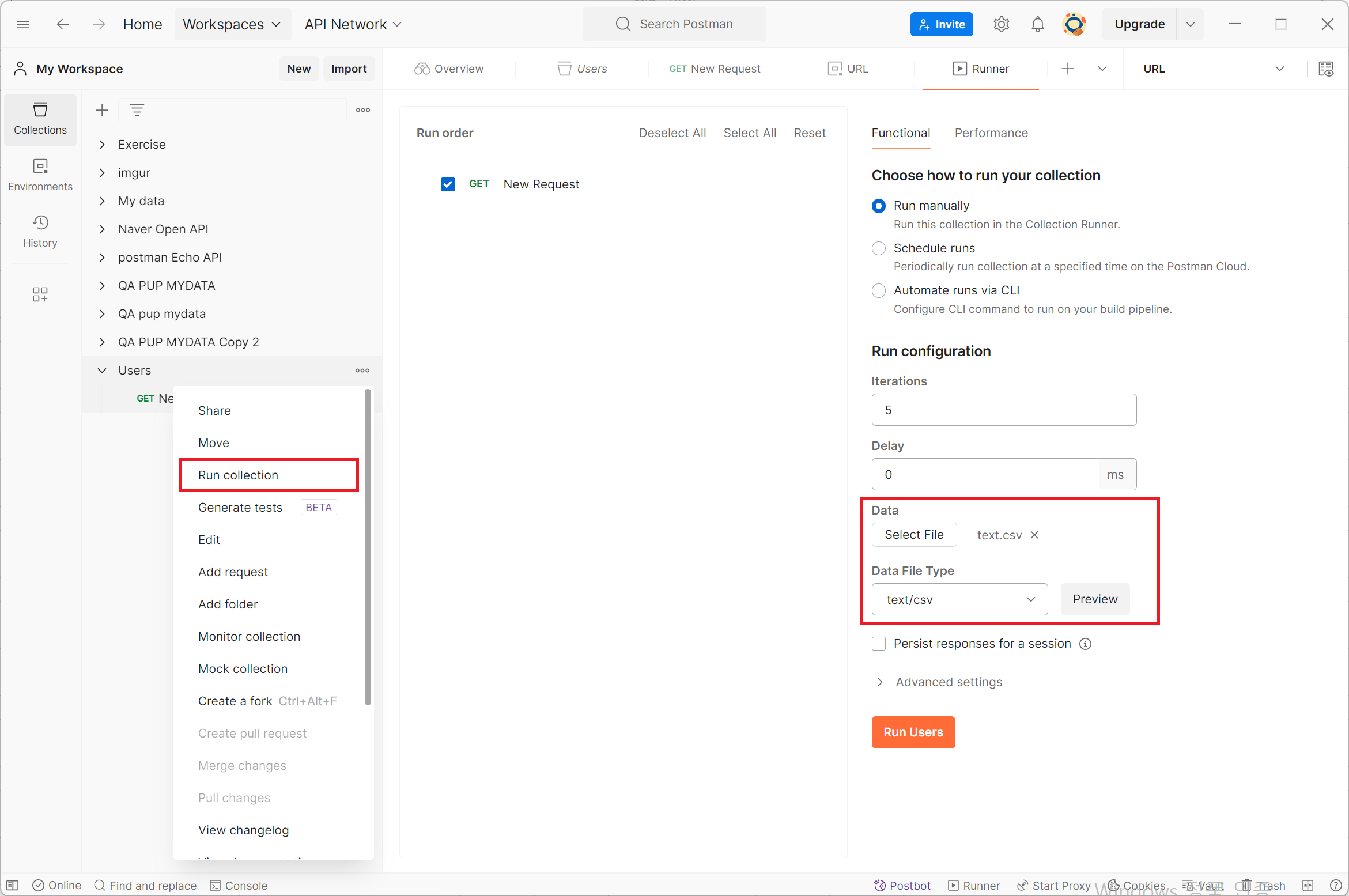Expand the Naver Open API collection
The image size is (1349, 896).
click(x=102, y=229)
